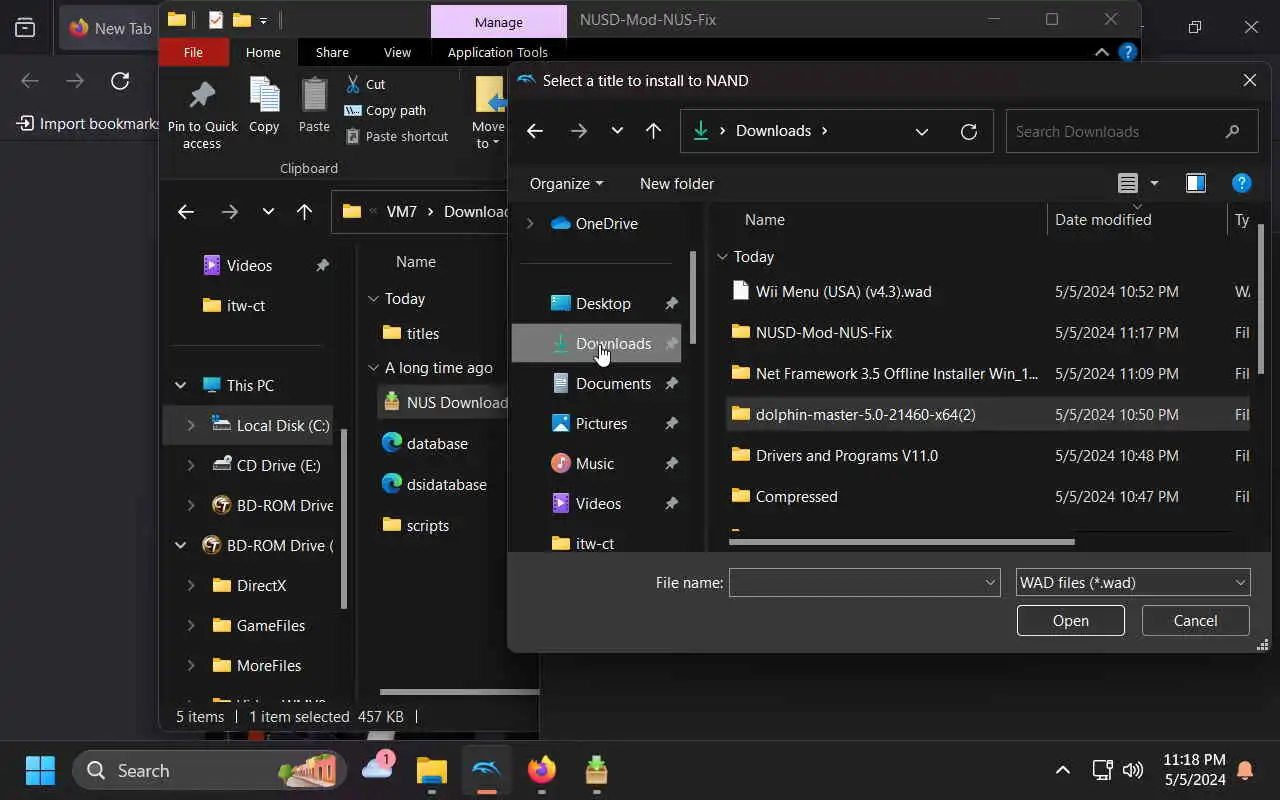The height and width of the screenshot is (800, 1280).
Task: Click Explorer window Back arrow
Action: pos(185,211)
